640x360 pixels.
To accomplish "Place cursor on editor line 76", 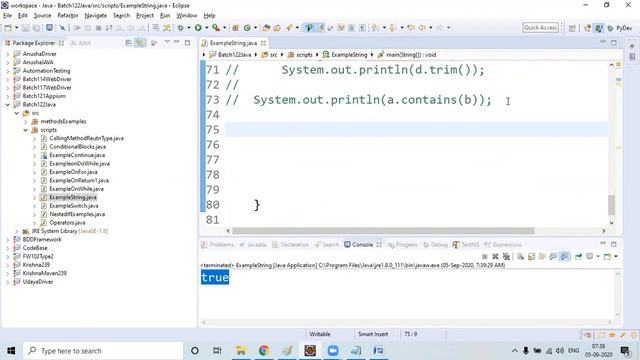I will click(416, 145).
